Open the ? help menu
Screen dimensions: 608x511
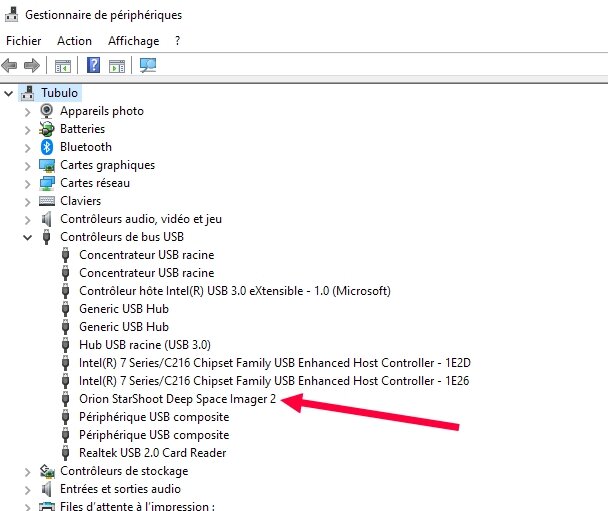[x=177, y=41]
